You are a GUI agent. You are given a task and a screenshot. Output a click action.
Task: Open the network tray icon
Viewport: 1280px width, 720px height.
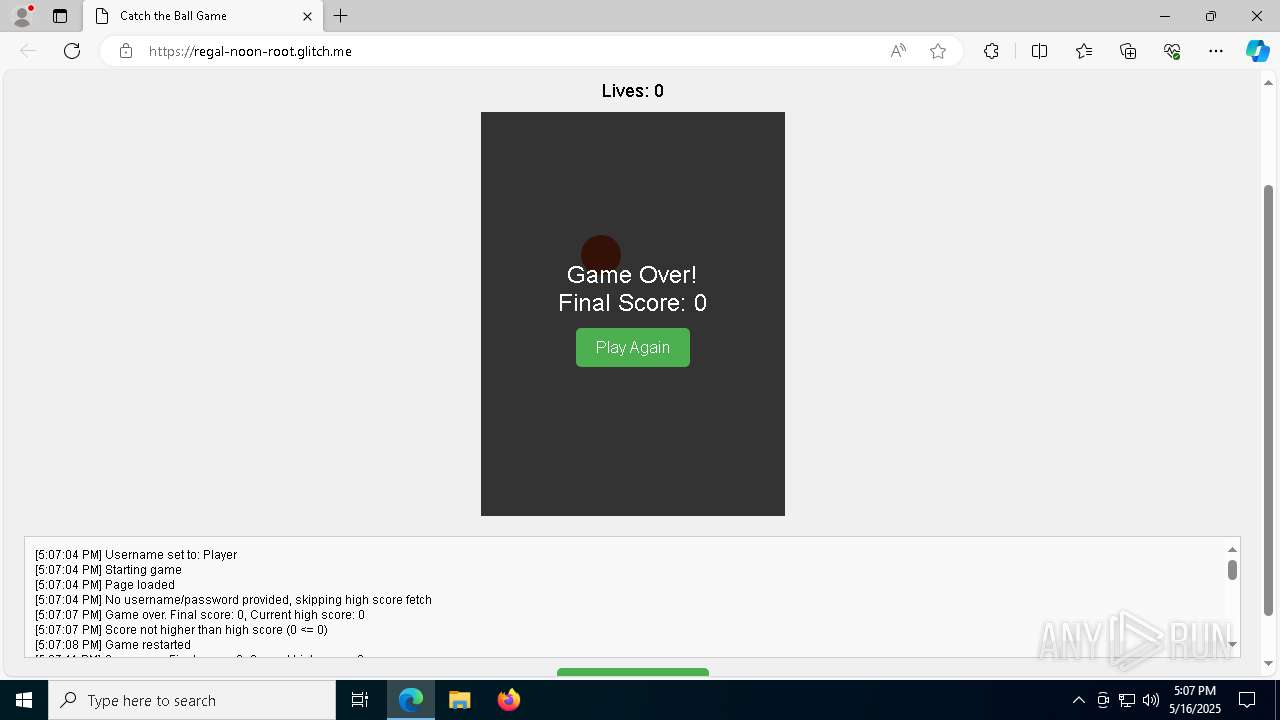pos(1127,700)
